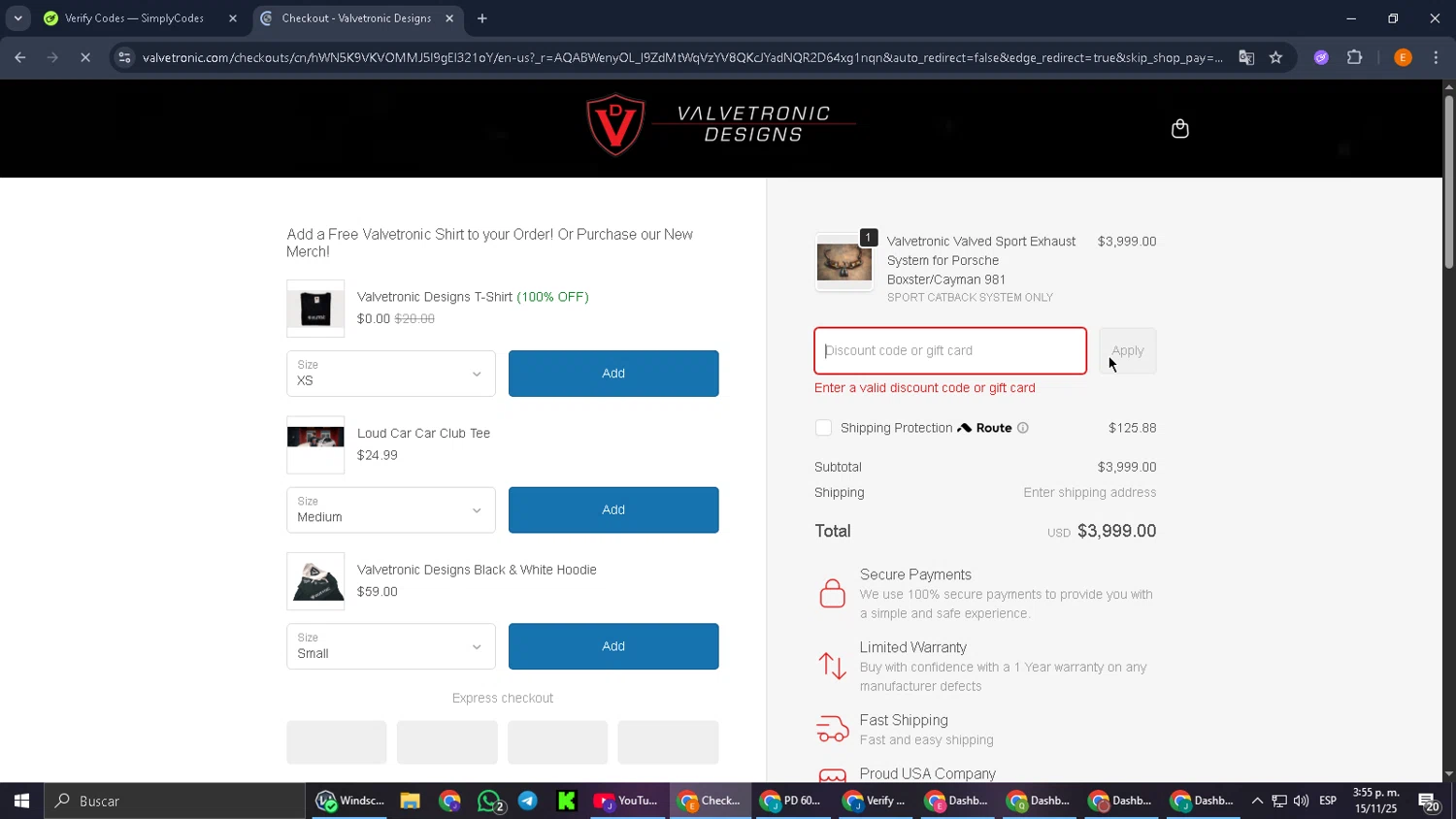The width and height of the screenshot is (1456, 819).
Task: Click the Apply discount button
Action: point(1128,350)
